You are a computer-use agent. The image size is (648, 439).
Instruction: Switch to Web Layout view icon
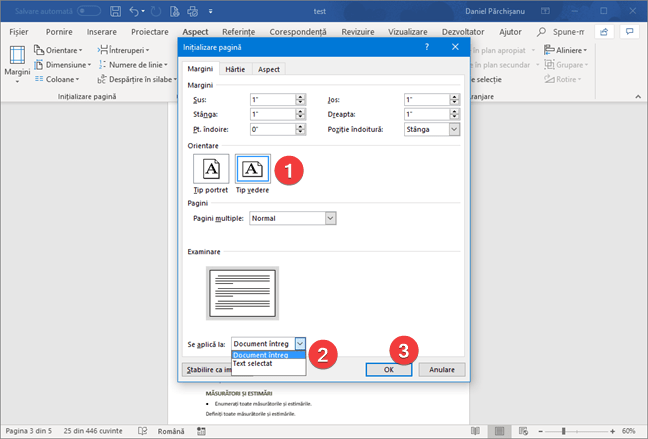point(523,431)
